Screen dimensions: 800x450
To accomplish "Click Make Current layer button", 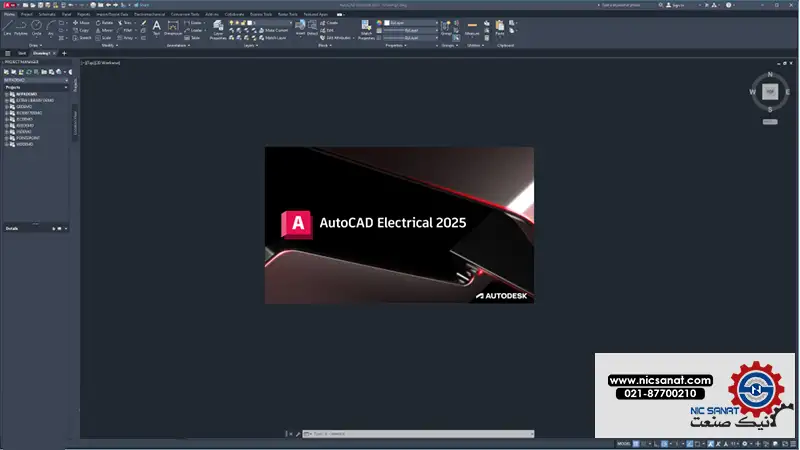I will [x=273, y=31].
